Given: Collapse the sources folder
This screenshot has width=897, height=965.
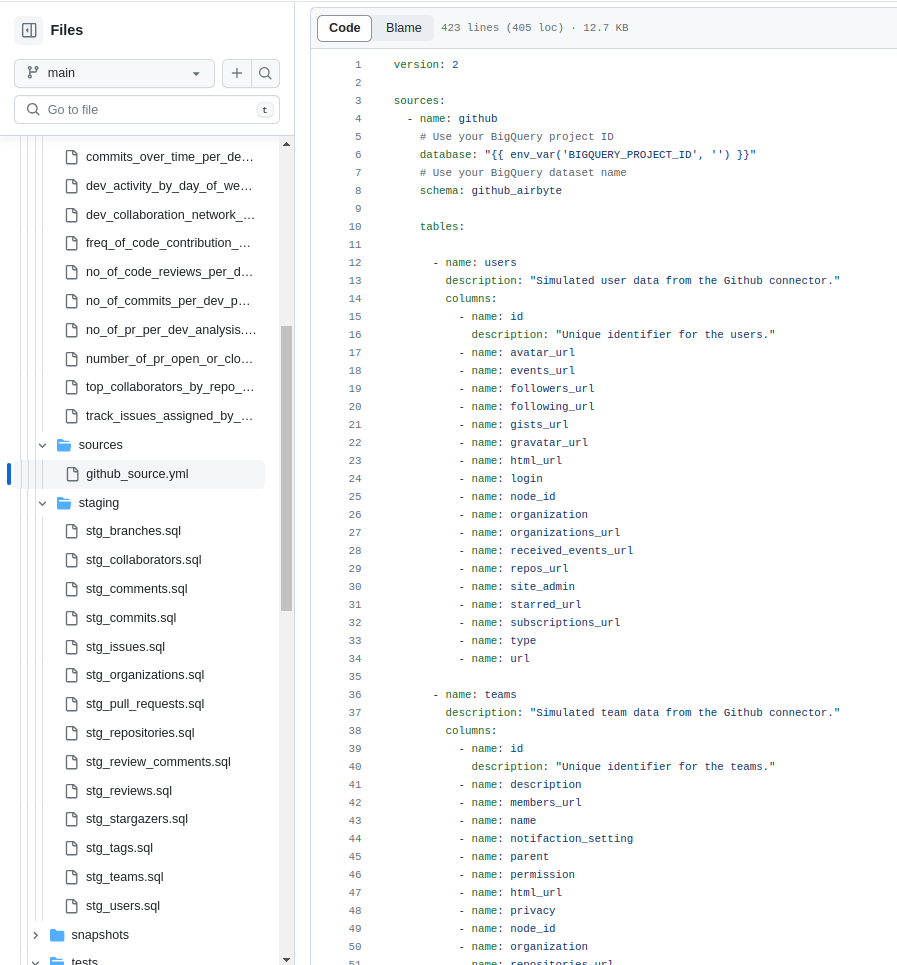Looking at the screenshot, I should [42, 444].
